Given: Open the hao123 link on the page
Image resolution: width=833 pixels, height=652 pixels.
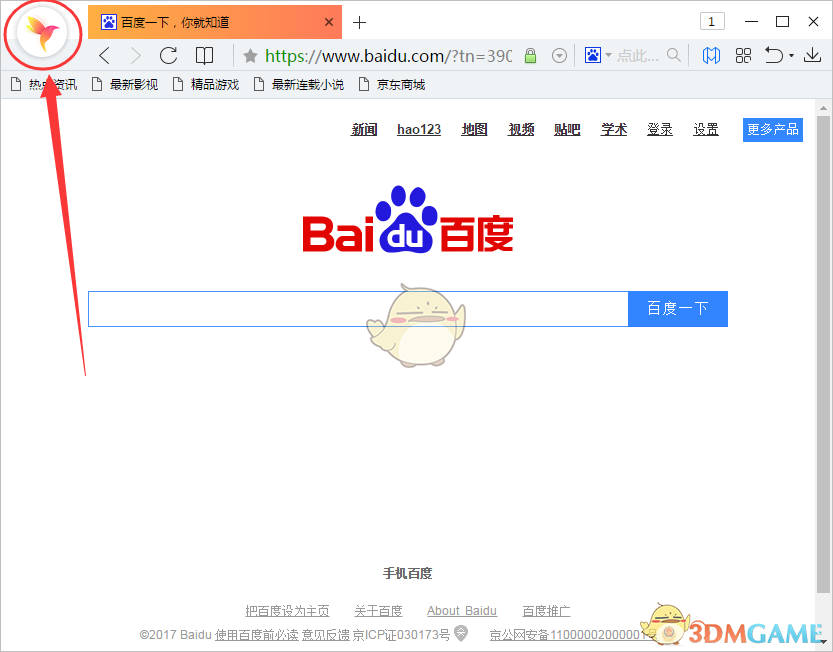Looking at the screenshot, I should coord(418,129).
